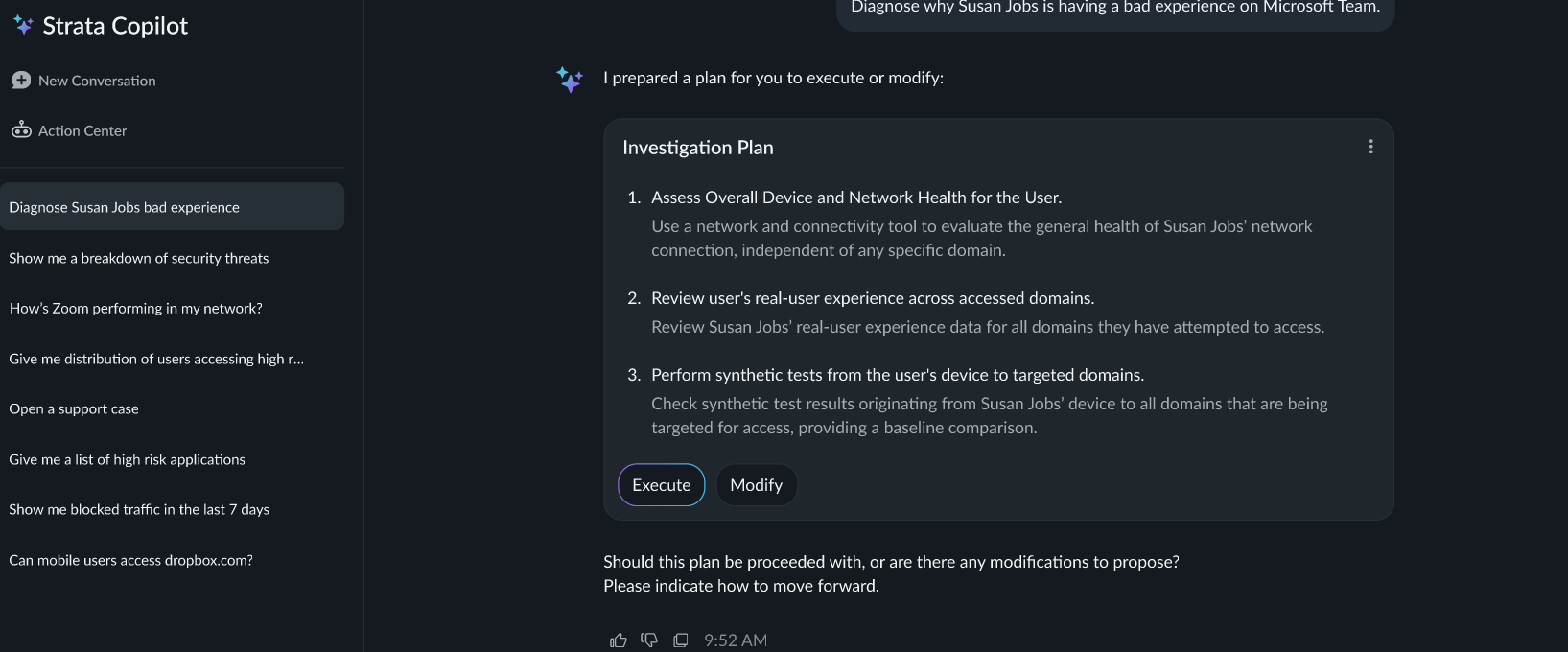The width and height of the screenshot is (1568, 652).
Task: Select 'How's Zoom performing in my network?' chat
Action: 135,308
